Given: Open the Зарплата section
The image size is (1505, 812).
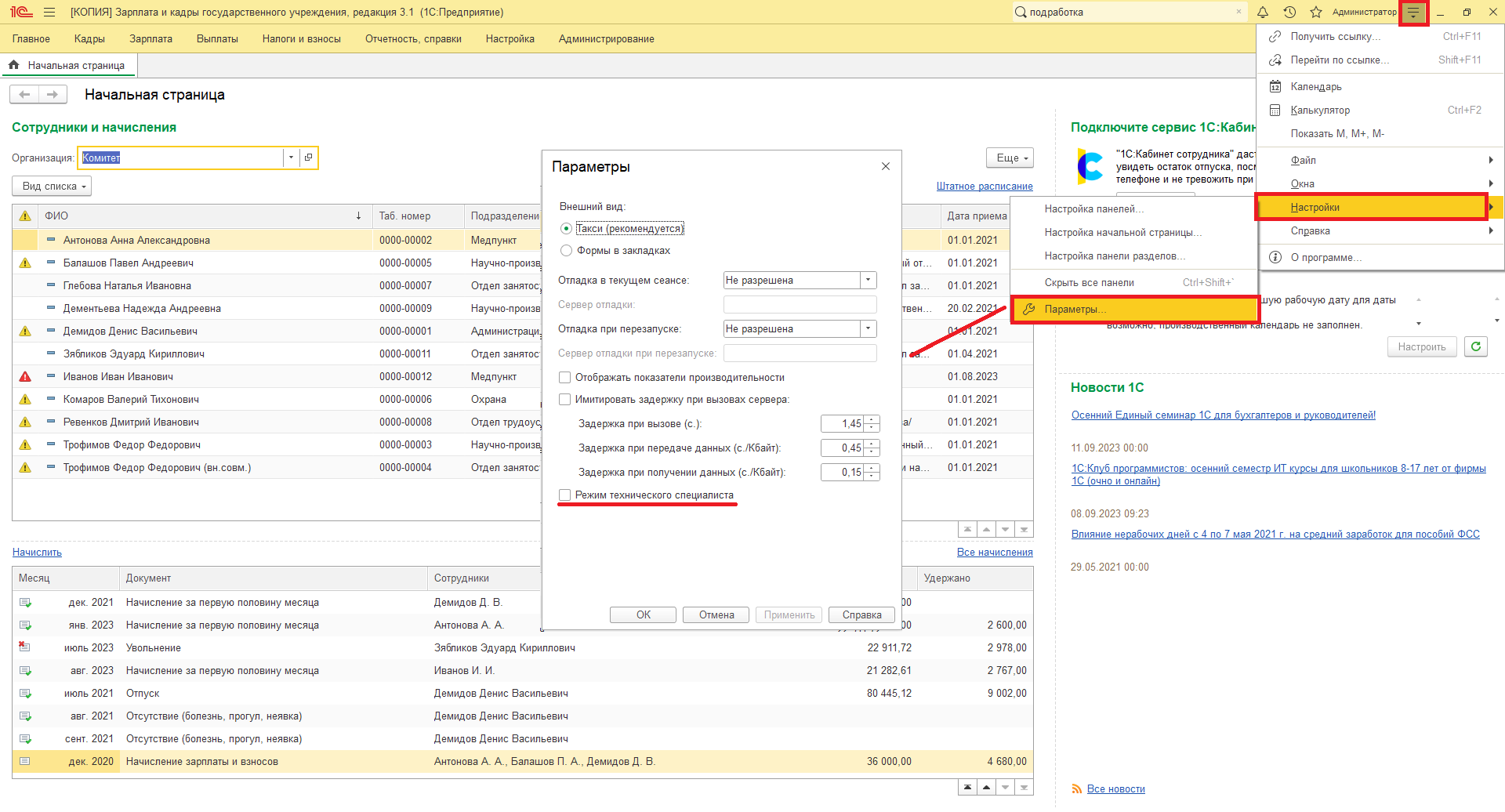Looking at the screenshot, I should coord(150,39).
